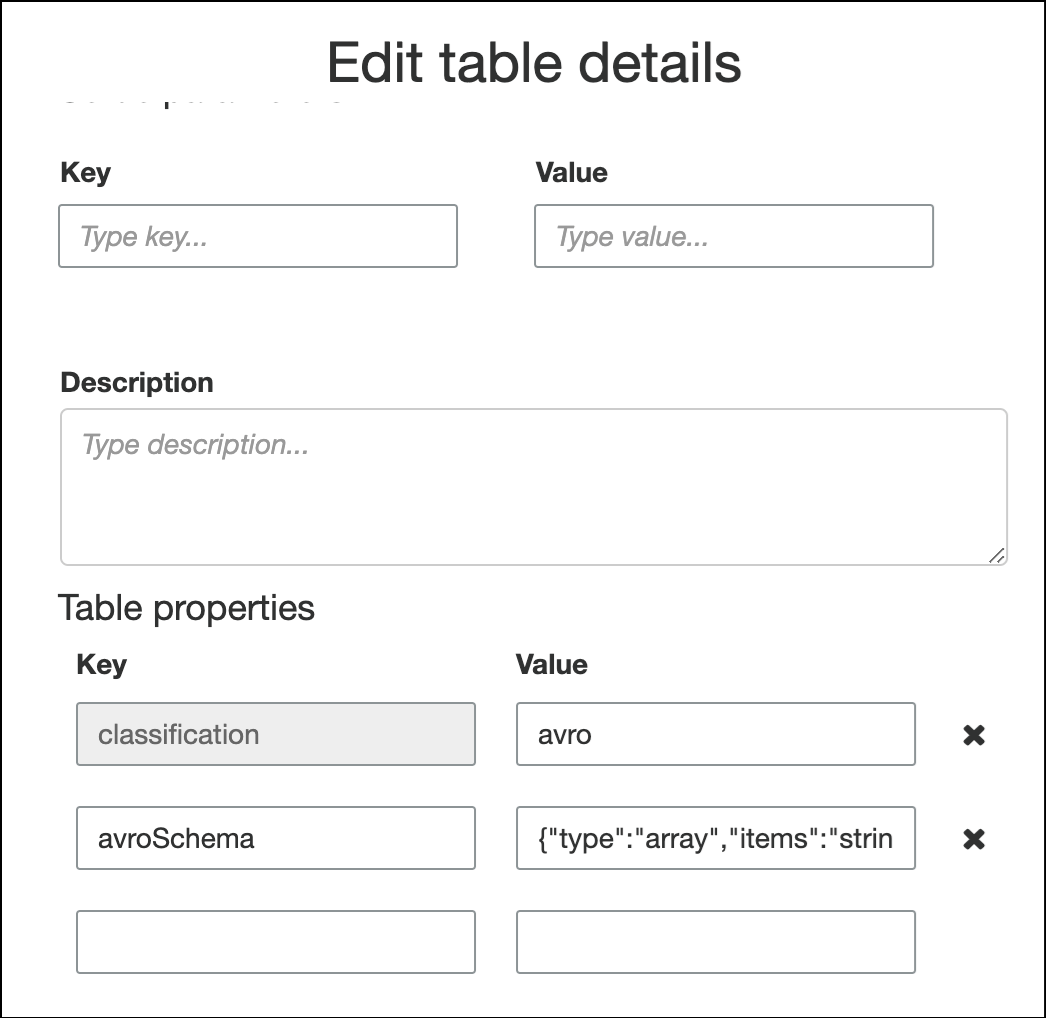Click the Table properties heading
Viewport: 1046px width, 1018px height.
click(187, 607)
